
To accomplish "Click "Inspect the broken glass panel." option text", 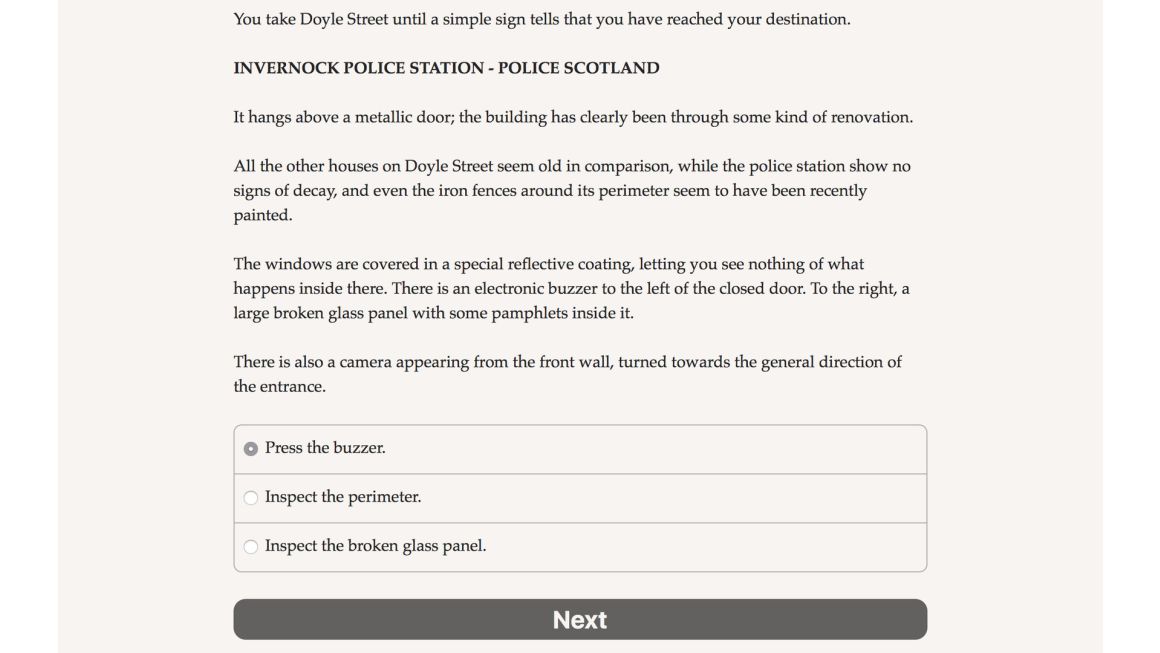I will (x=375, y=546).
